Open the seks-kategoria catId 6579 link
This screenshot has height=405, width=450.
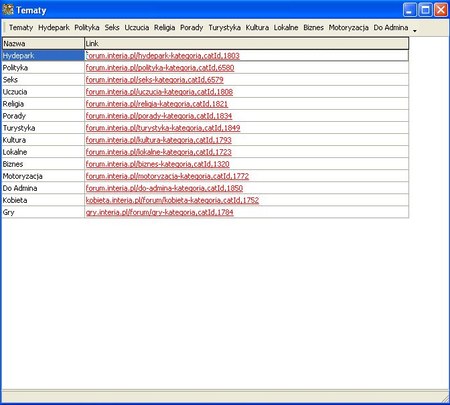[x=155, y=80]
